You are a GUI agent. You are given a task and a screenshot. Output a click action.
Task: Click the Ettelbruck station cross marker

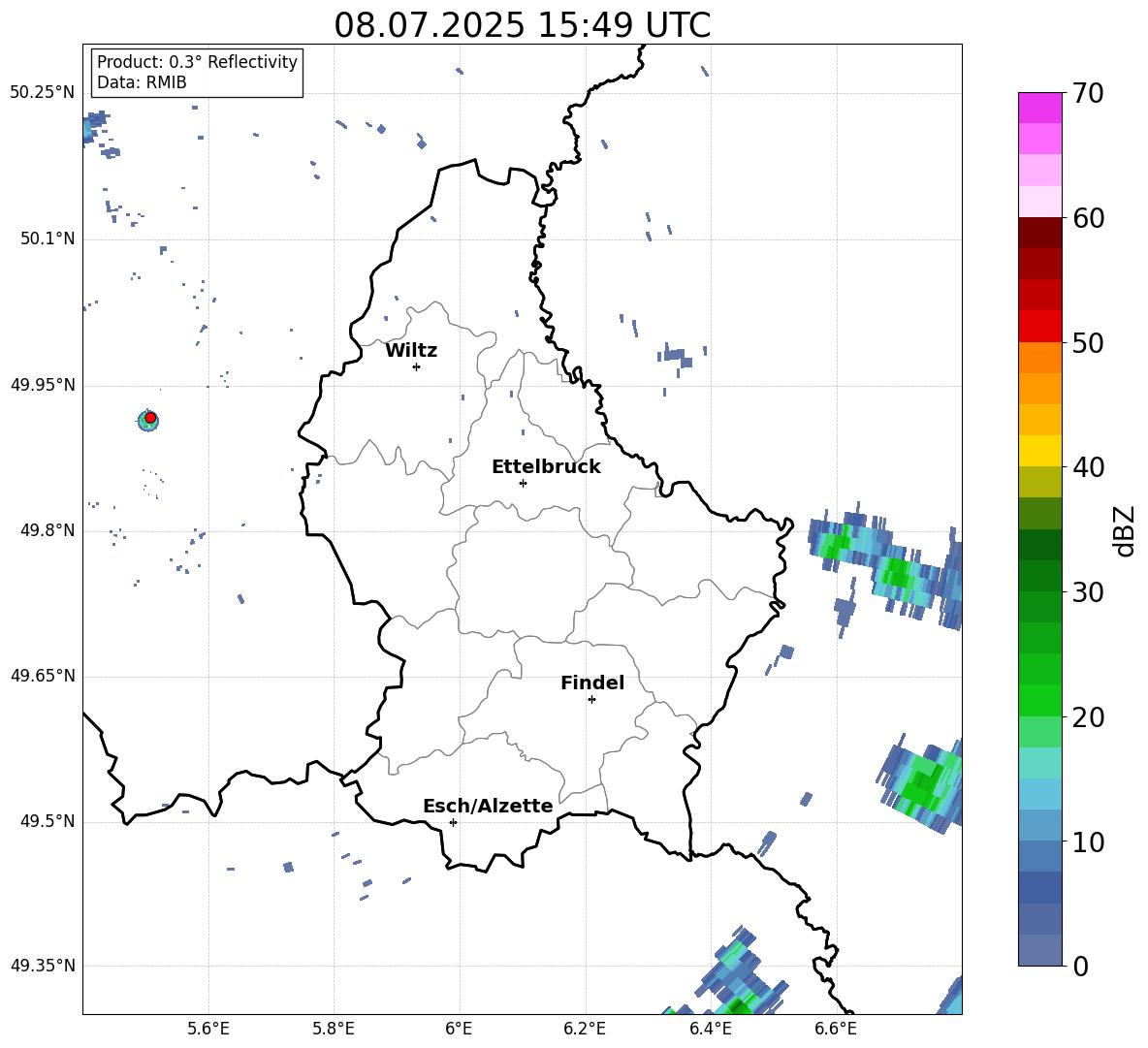523,483
